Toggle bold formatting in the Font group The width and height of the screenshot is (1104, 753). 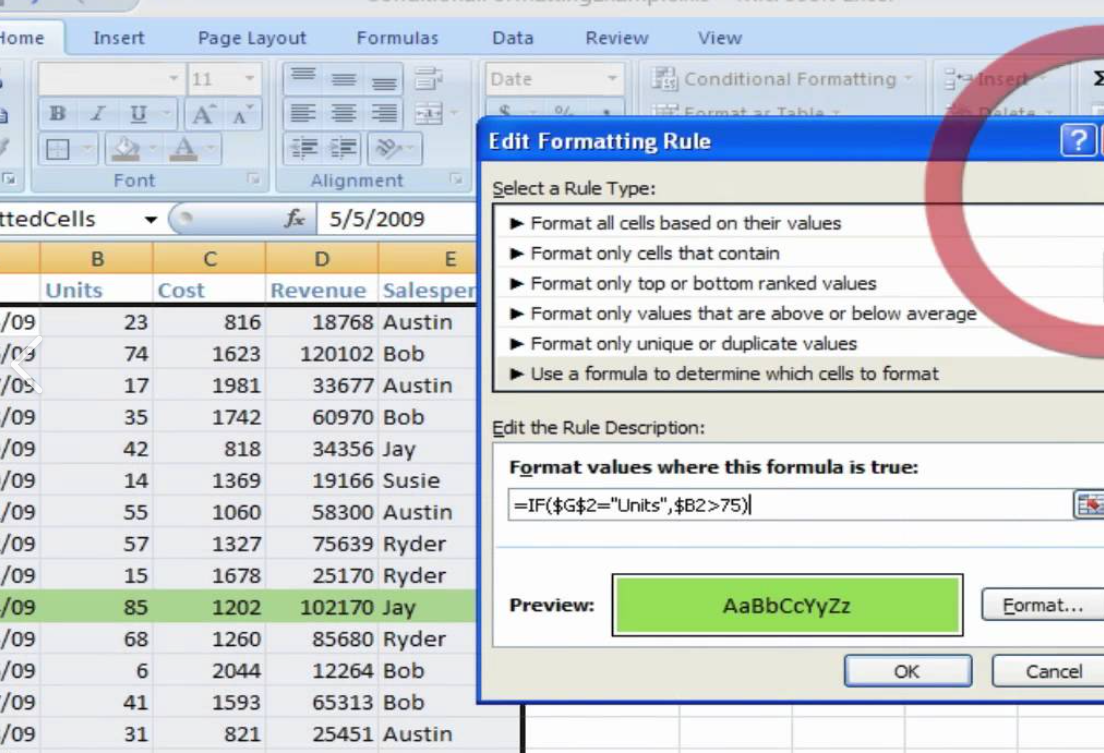(58, 112)
